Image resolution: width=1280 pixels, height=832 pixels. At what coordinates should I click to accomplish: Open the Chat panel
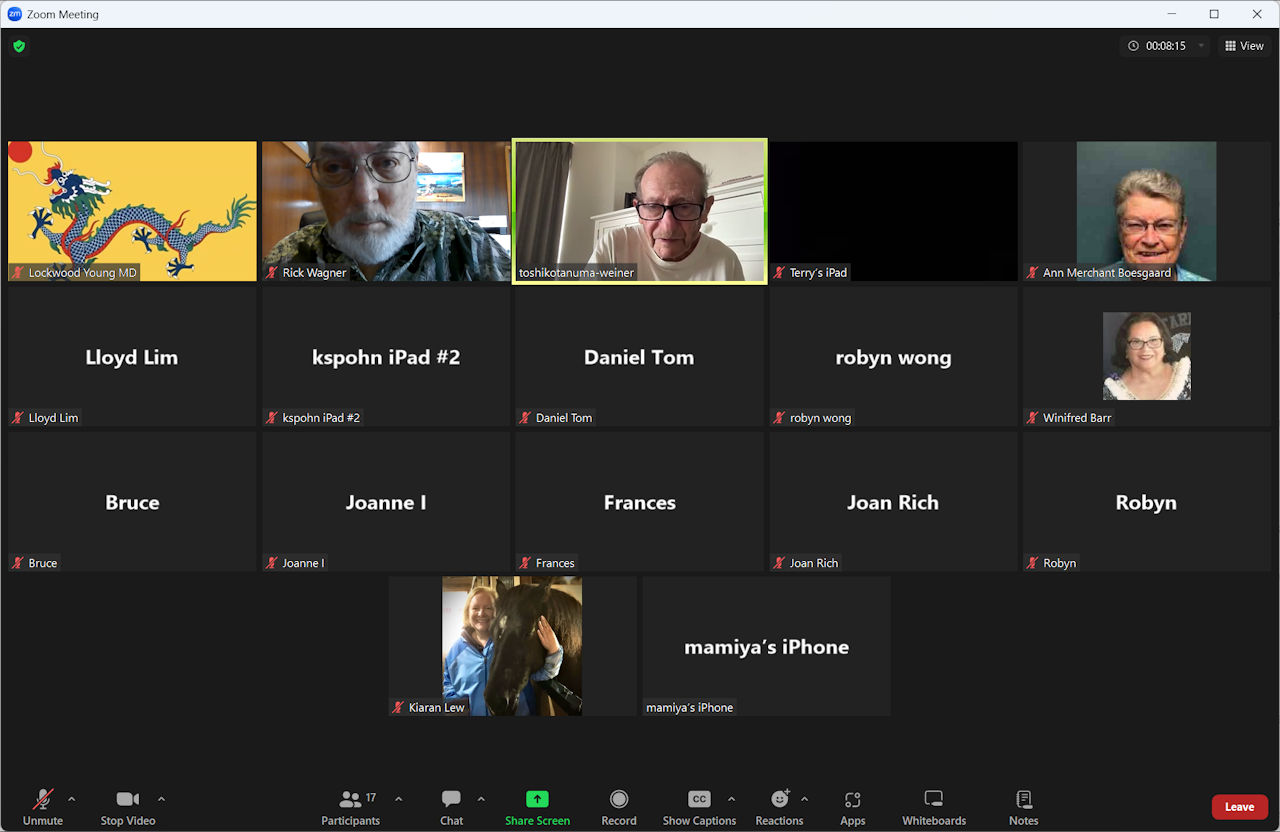point(452,807)
